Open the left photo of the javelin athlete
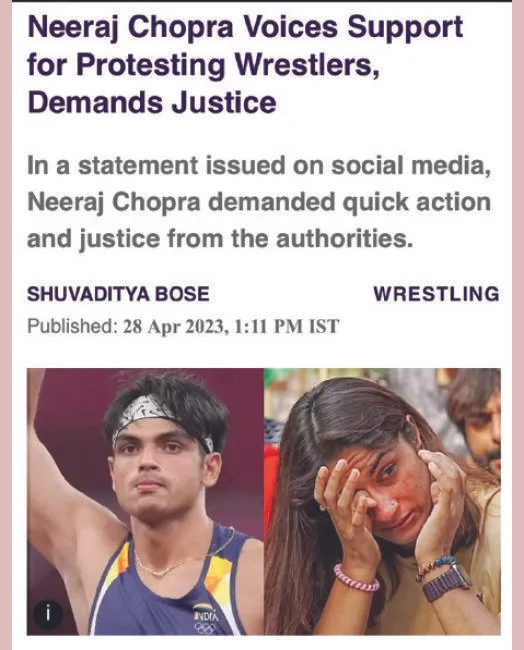The height and width of the screenshot is (650, 524). coord(146,502)
